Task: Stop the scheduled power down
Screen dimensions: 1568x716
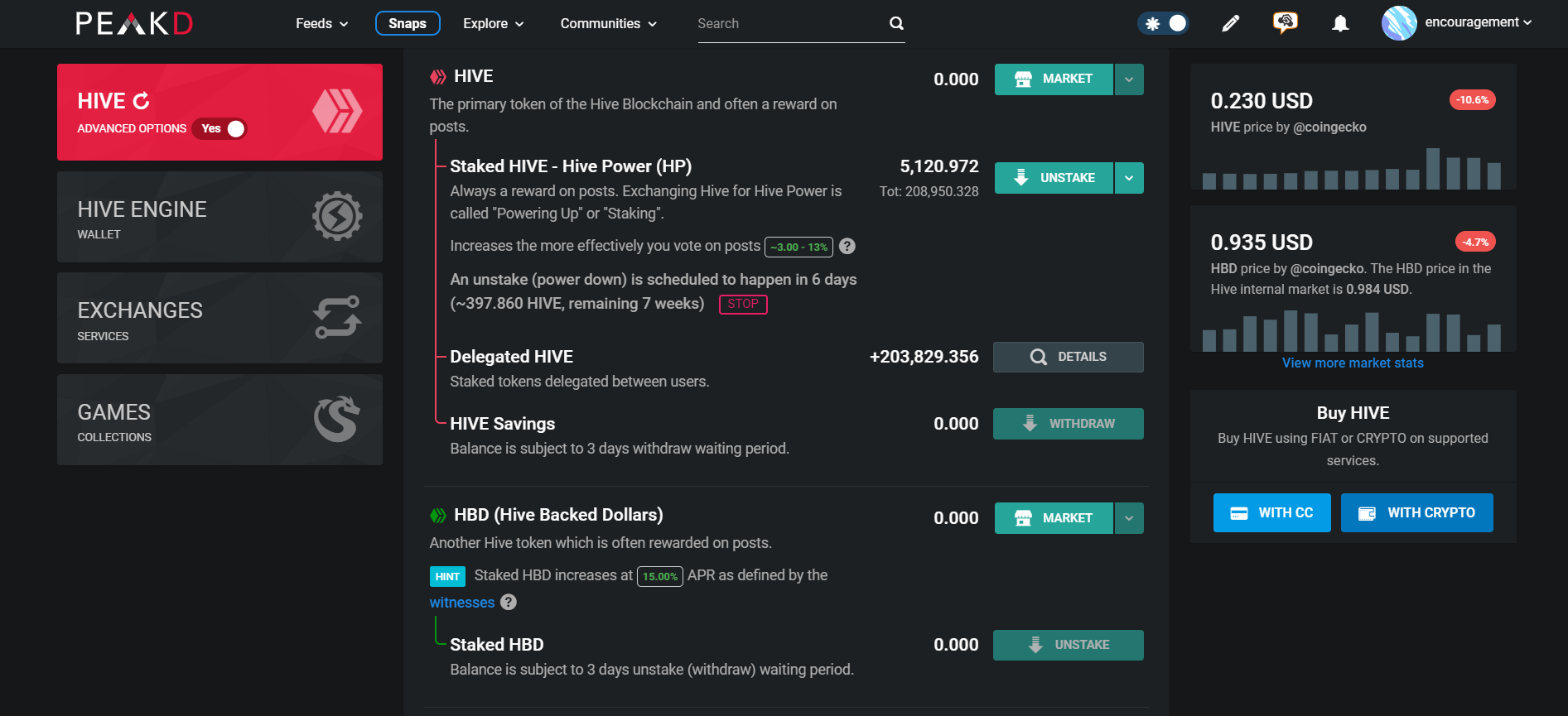Action: [743, 304]
